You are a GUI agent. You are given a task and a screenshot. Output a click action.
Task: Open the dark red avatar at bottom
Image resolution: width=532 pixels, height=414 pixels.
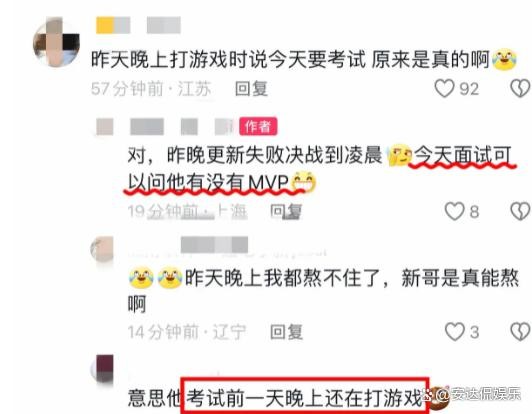tap(102, 369)
